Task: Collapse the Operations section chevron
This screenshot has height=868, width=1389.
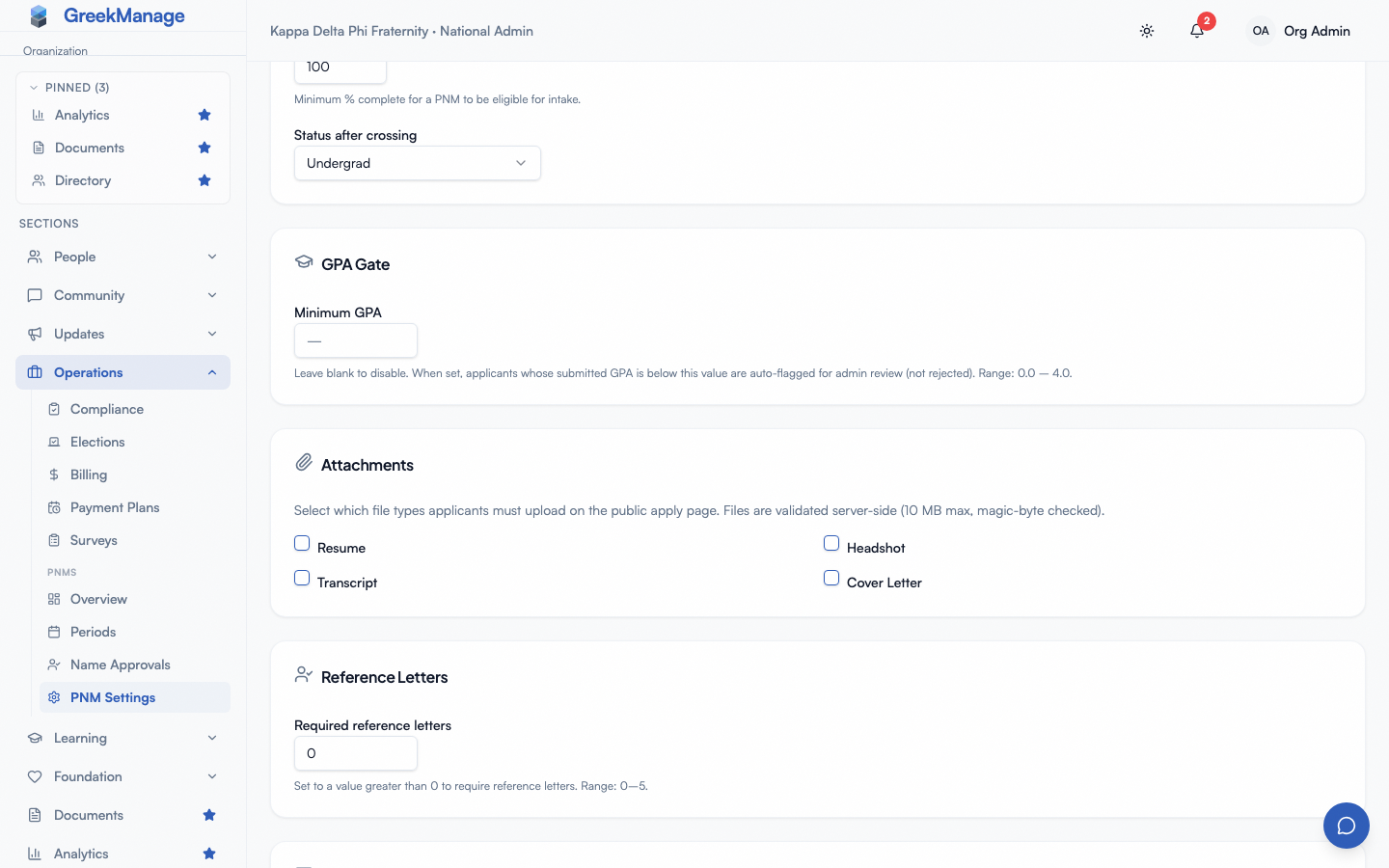Action: (x=212, y=372)
